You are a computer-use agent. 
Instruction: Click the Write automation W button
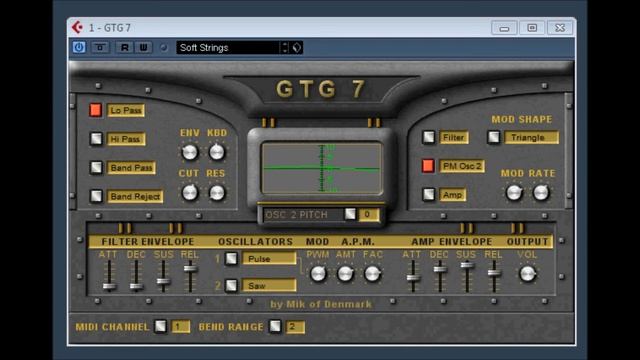(x=143, y=47)
